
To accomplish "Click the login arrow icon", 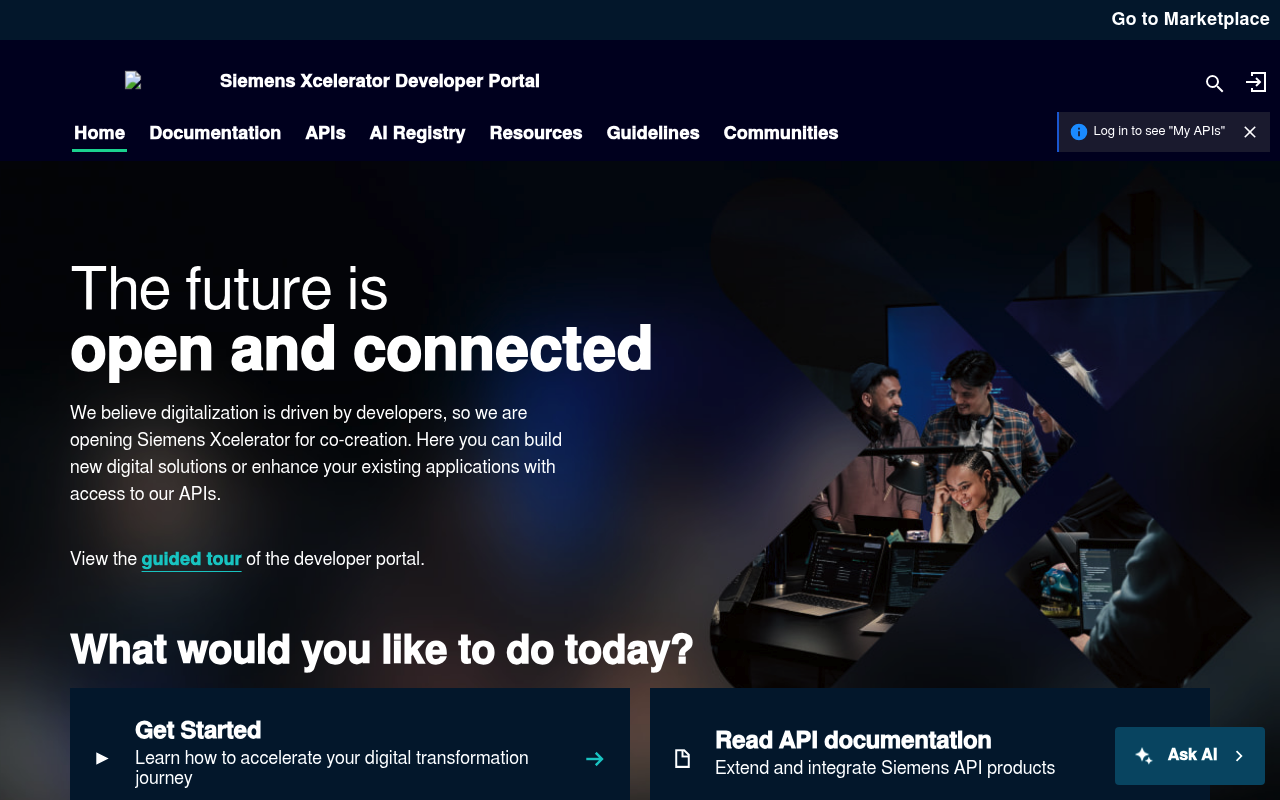I will tap(1256, 82).
